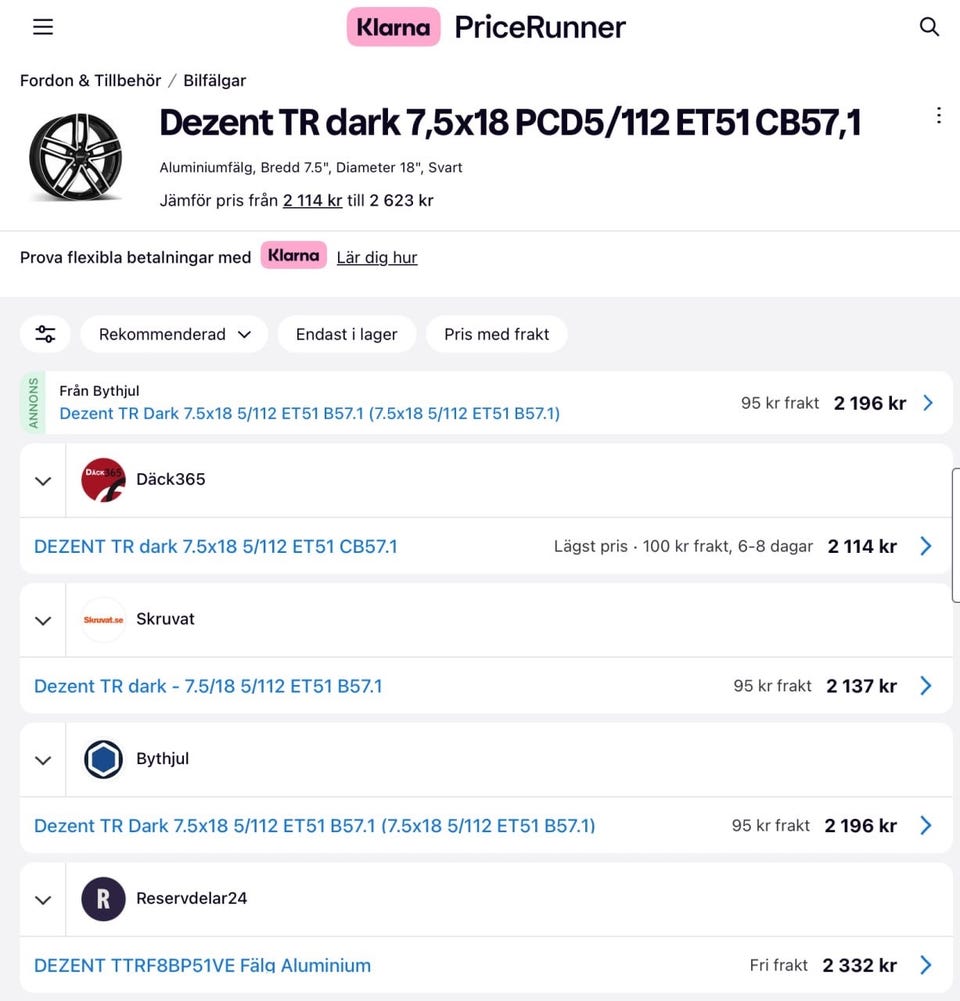Open the Däck365 DEZENT TR dark offer link
Screen dimensions: 960x1001
pos(216,546)
